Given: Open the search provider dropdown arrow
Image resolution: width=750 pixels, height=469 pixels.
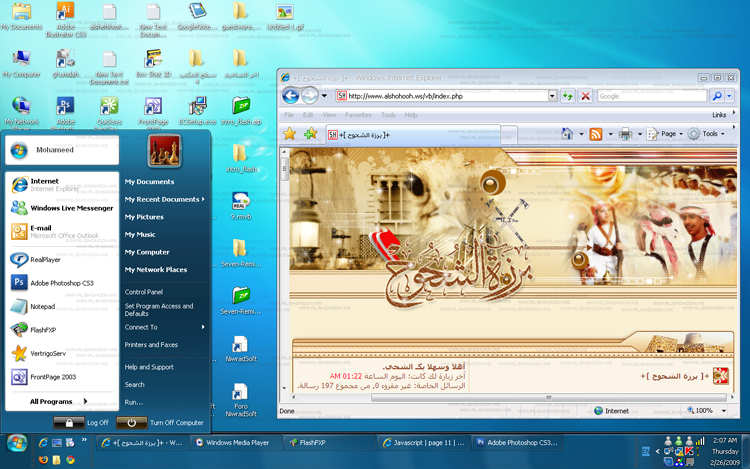Looking at the screenshot, I should tap(729, 96).
